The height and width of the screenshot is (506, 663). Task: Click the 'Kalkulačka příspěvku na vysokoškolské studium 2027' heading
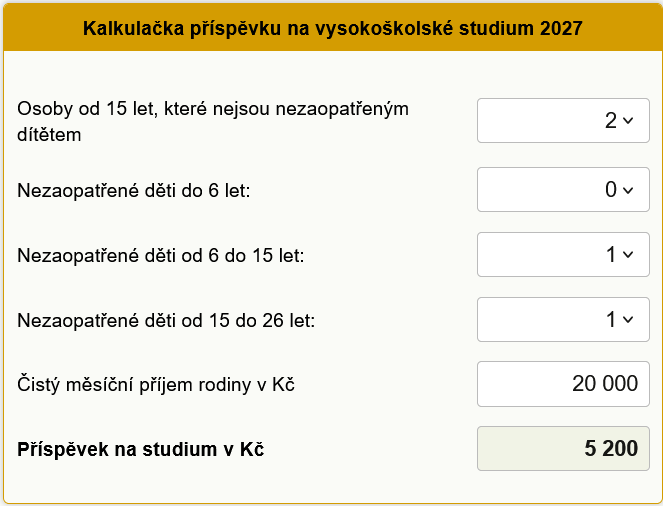[331, 27]
